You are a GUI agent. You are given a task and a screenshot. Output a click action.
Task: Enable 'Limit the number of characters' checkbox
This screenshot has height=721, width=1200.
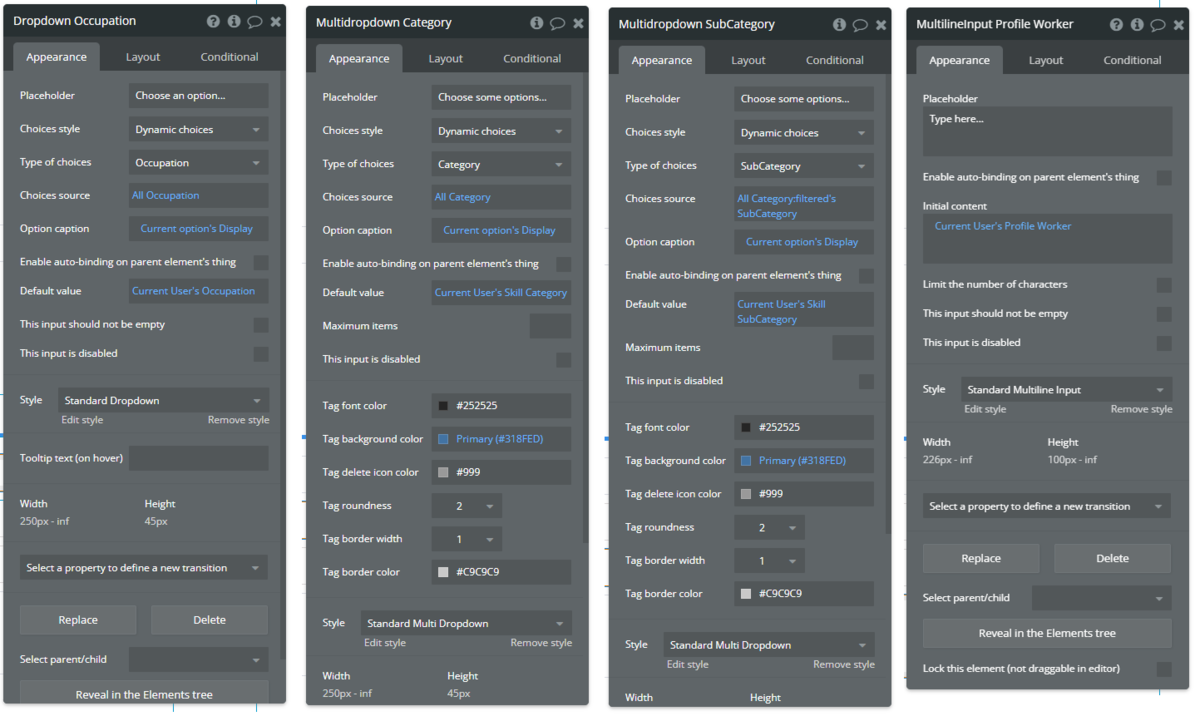[x=1164, y=285]
